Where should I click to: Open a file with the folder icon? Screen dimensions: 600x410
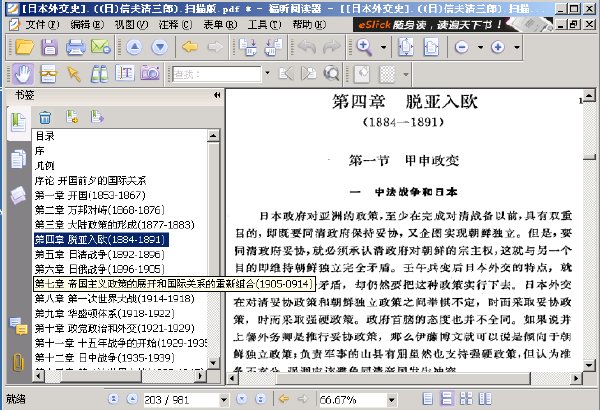(24, 47)
